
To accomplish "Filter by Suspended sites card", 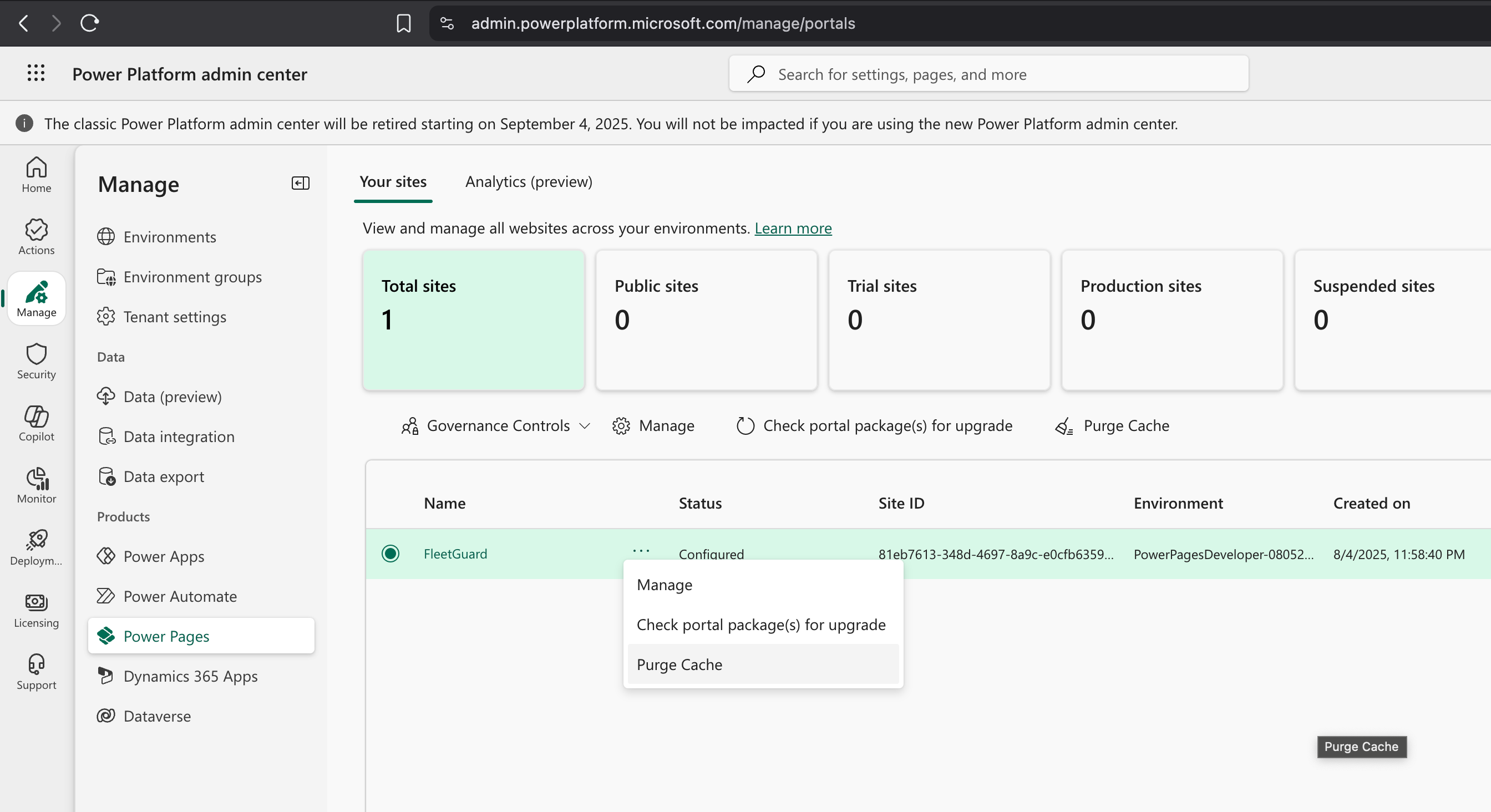I will click(1393, 320).
